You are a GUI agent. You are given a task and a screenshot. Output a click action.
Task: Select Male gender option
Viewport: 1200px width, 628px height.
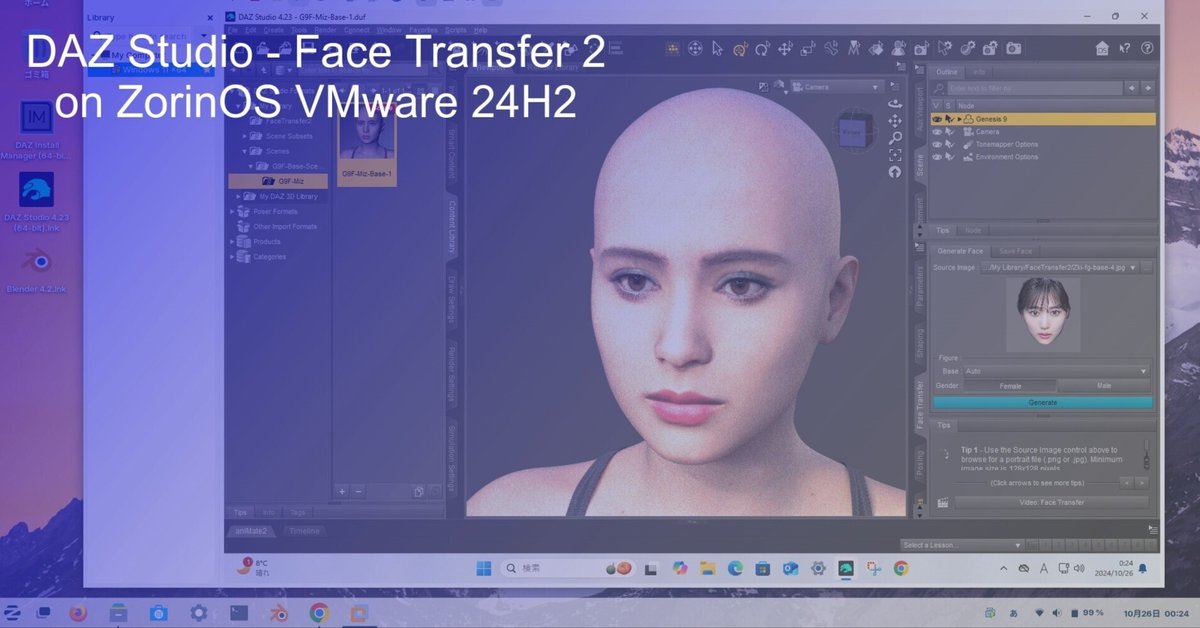coord(1104,386)
